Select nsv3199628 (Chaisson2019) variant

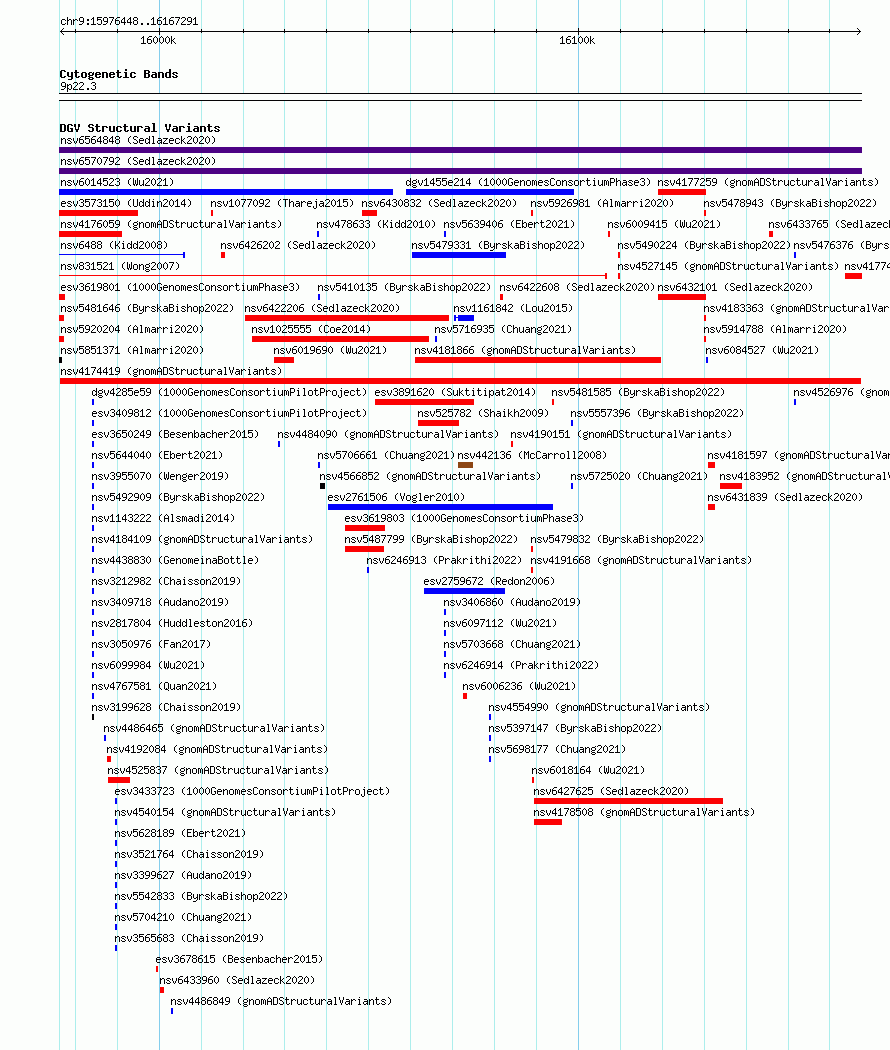tap(92, 717)
